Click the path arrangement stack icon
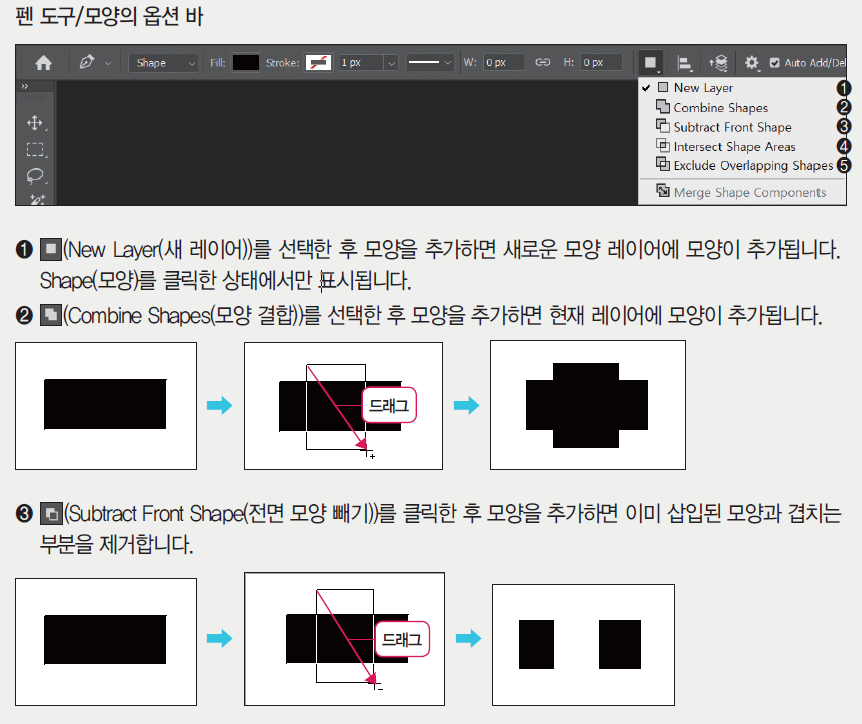Image resolution: width=862 pixels, height=724 pixels. pos(718,62)
